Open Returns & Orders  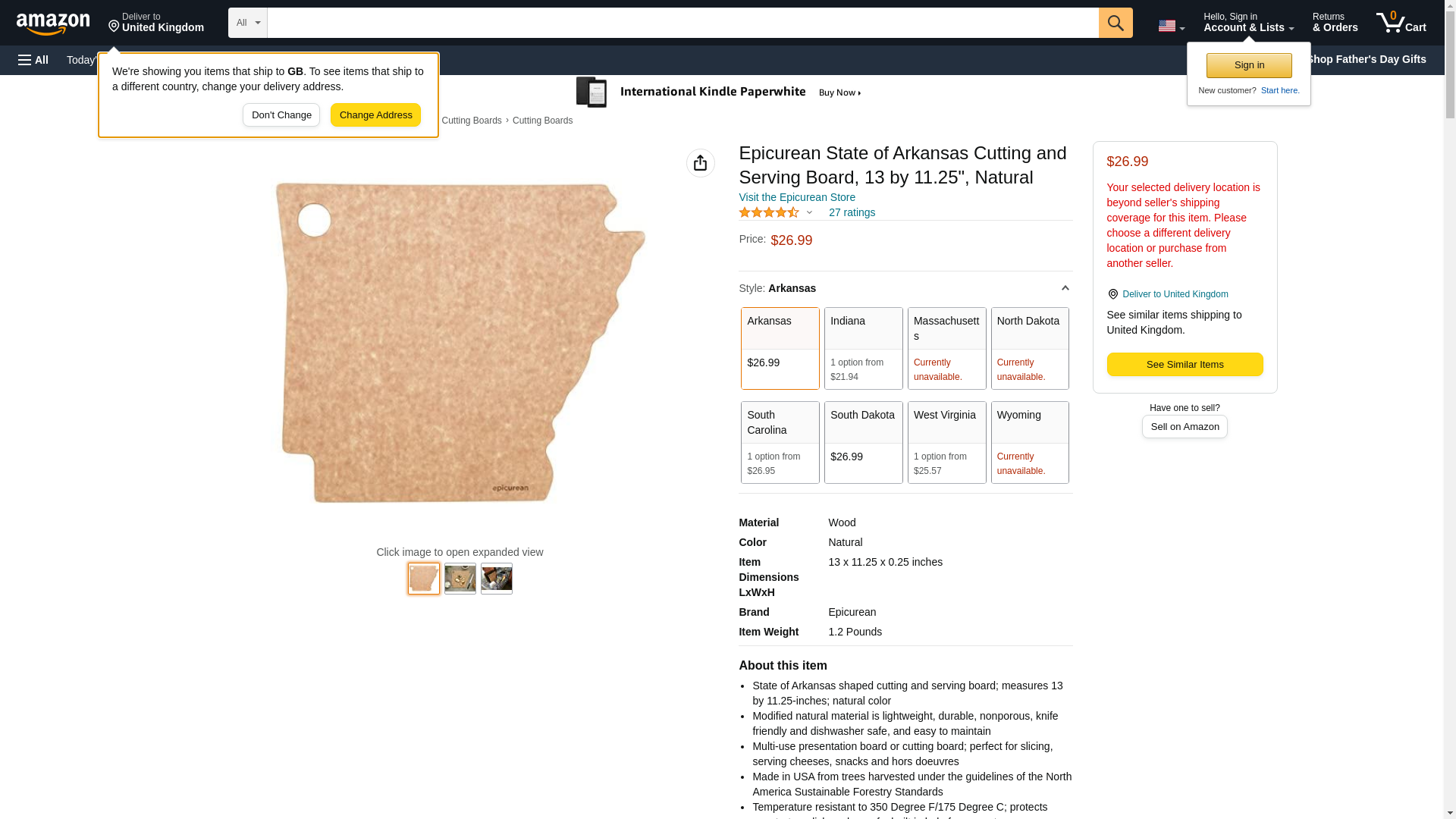pyautogui.click(x=1335, y=23)
